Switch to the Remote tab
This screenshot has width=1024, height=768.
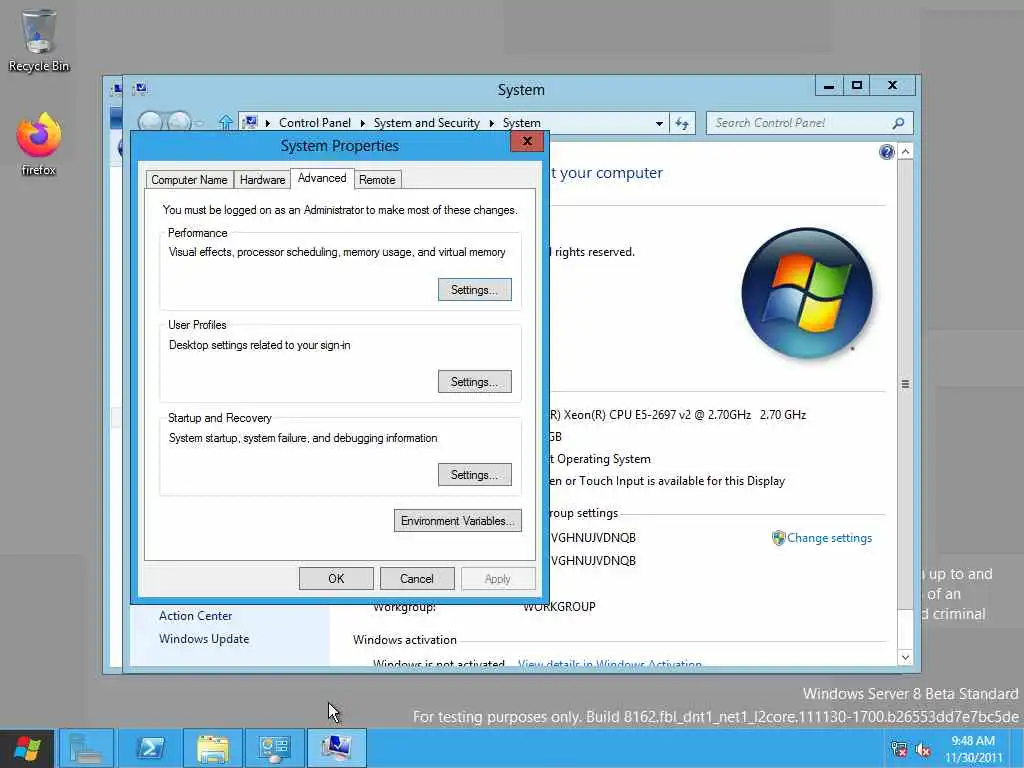377,180
